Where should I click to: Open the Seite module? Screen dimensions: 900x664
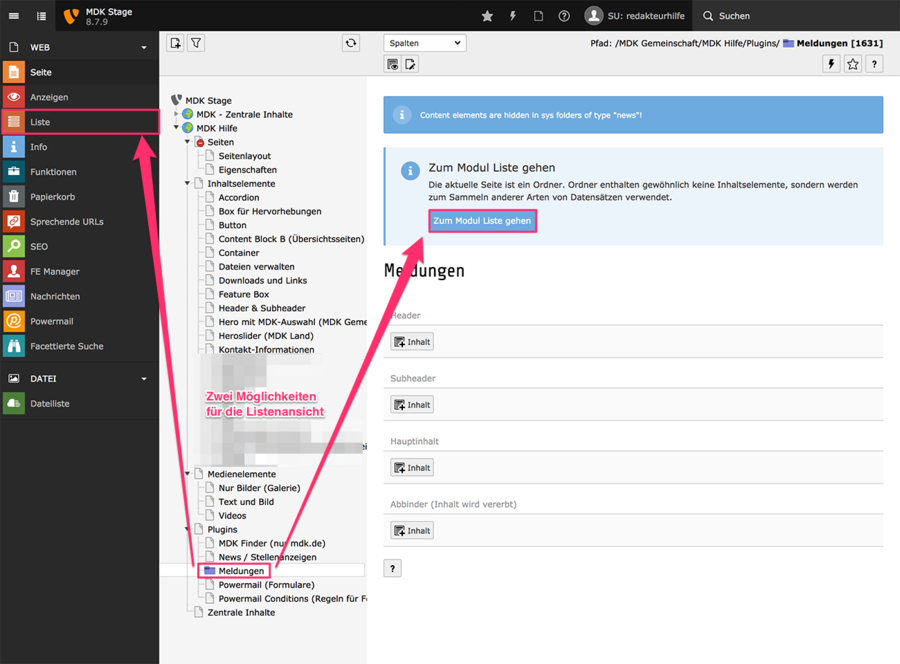pyautogui.click(x=80, y=72)
